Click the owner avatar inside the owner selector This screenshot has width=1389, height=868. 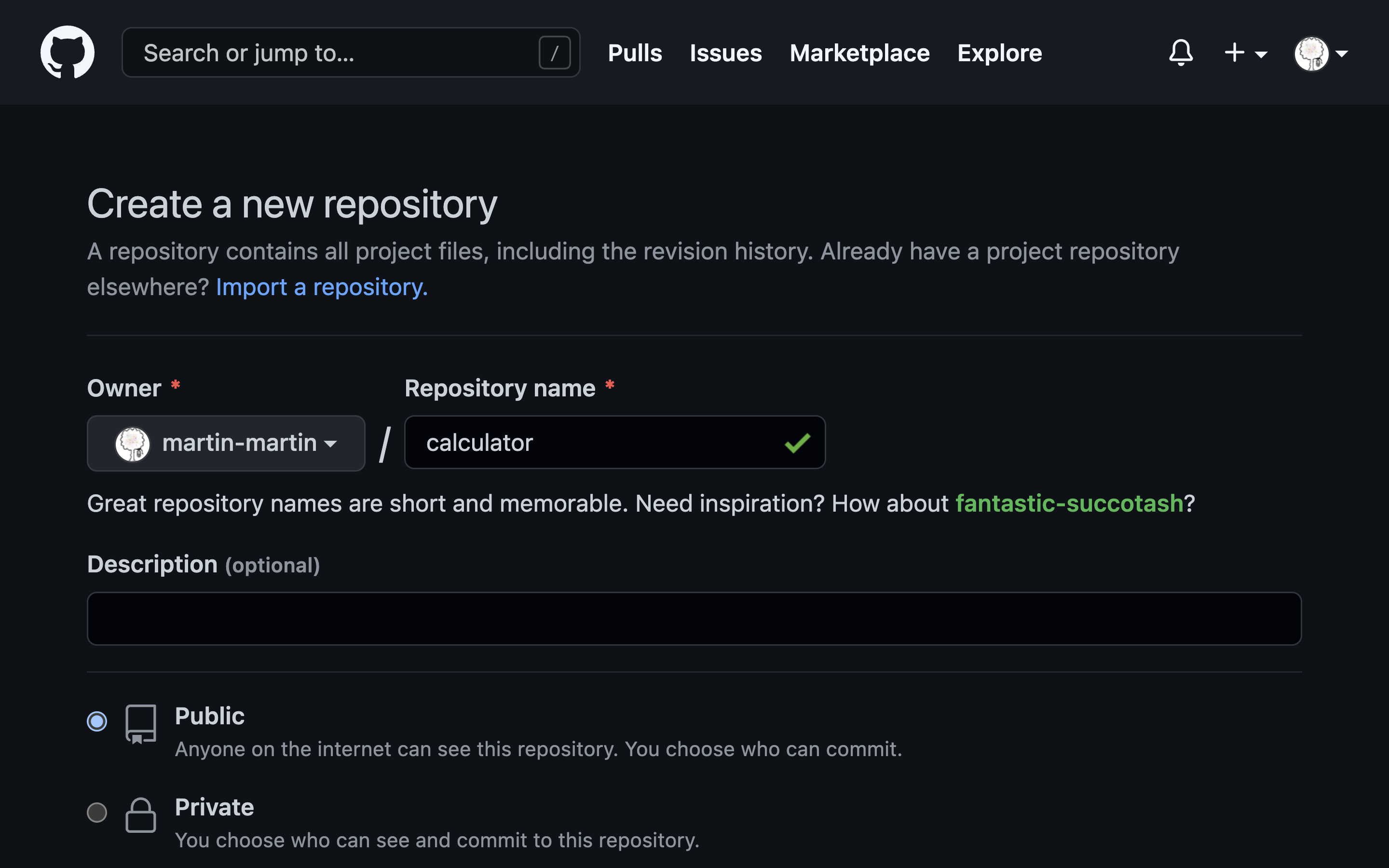tap(132, 443)
